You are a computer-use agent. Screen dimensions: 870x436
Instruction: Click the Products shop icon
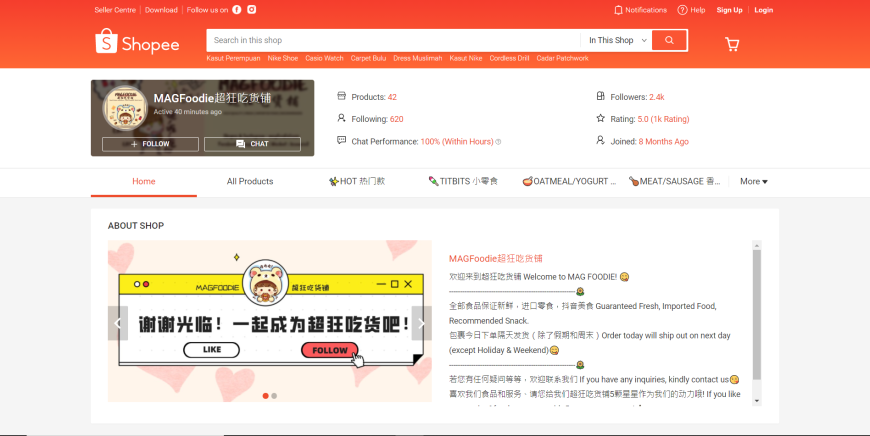click(x=341, y=96)
